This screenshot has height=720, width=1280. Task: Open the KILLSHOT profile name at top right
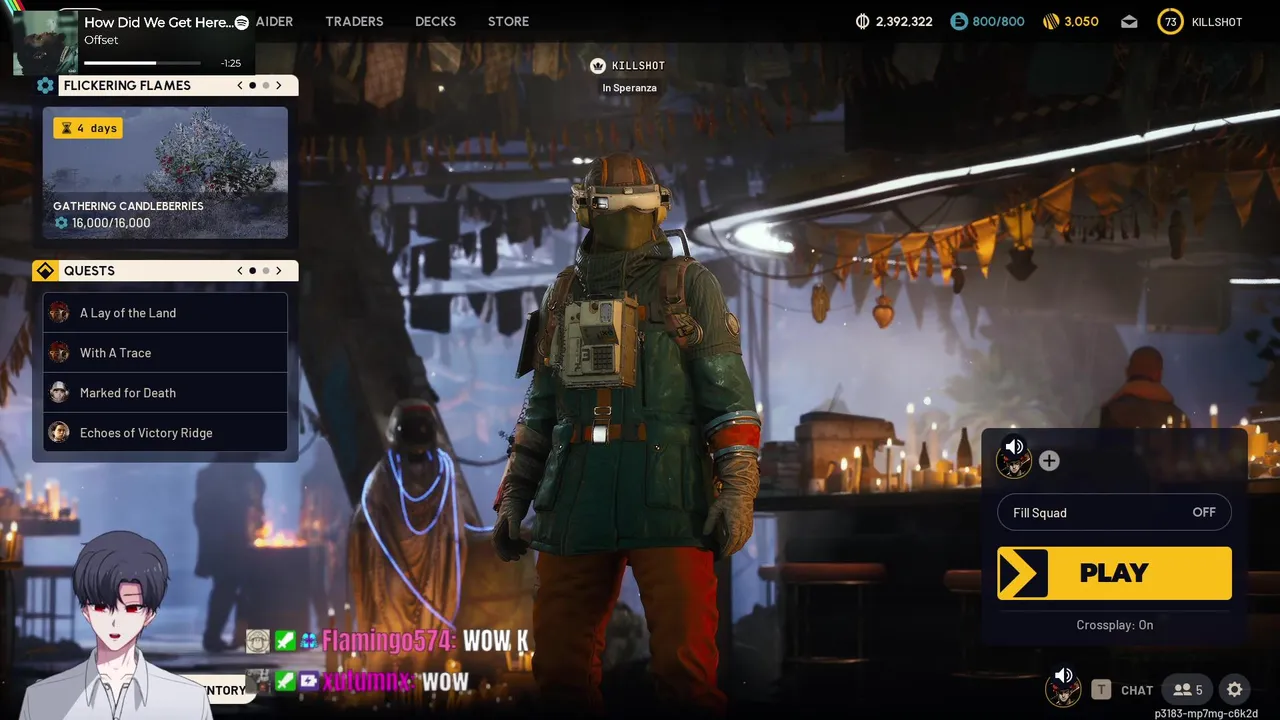pyautogui.click(x=1217, y=22)
